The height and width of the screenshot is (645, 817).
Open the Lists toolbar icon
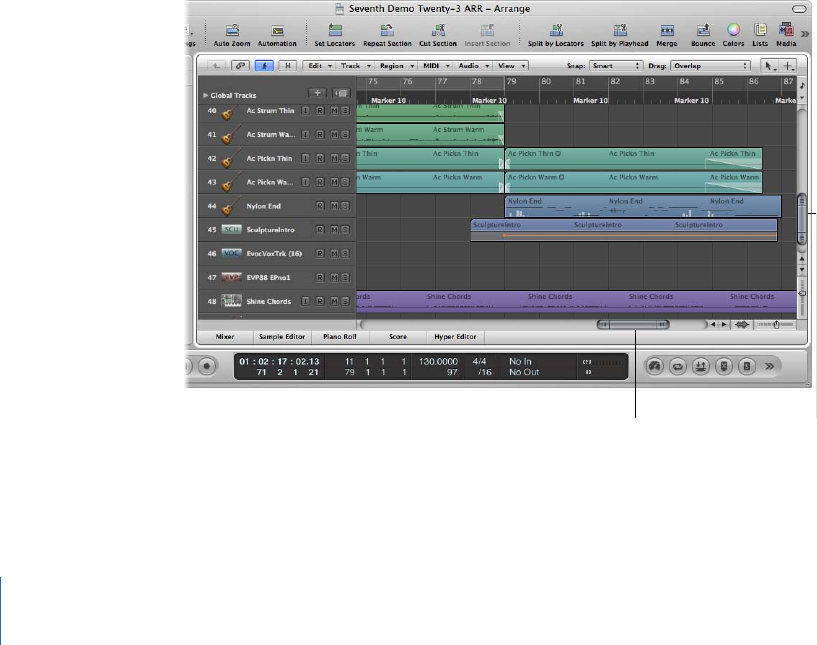(760, 30)
